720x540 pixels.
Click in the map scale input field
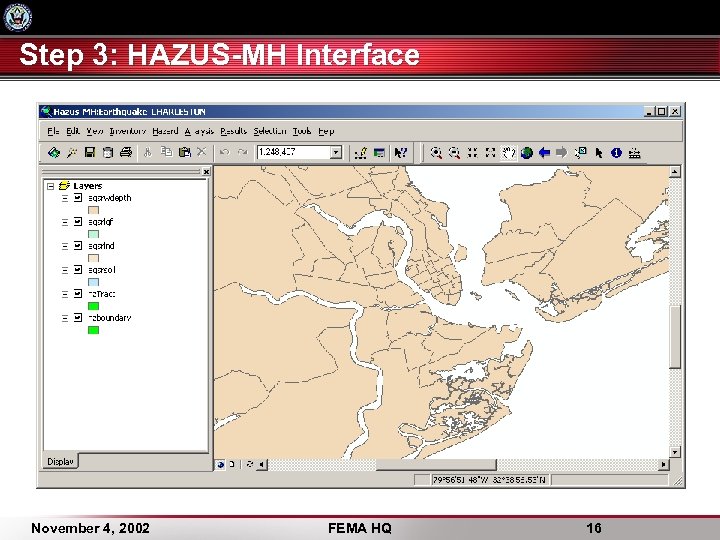coord(294,152)
